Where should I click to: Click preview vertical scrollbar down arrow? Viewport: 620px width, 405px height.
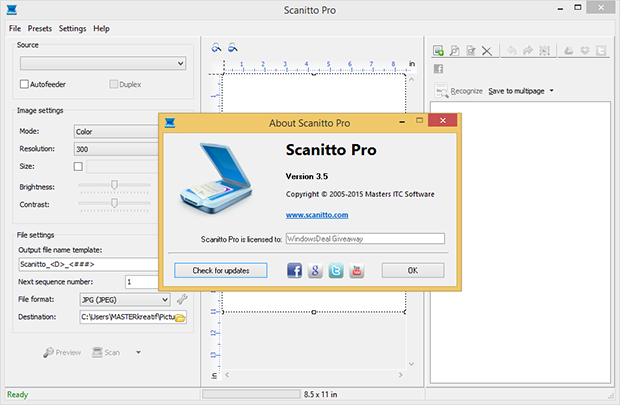coord(411,364)
